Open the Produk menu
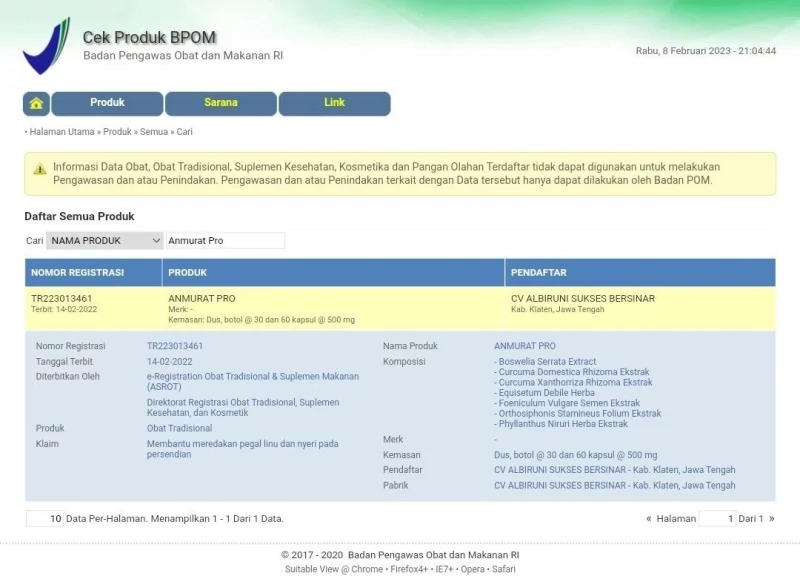The width and height of the screenshot is (800, 579). [107, 104]
